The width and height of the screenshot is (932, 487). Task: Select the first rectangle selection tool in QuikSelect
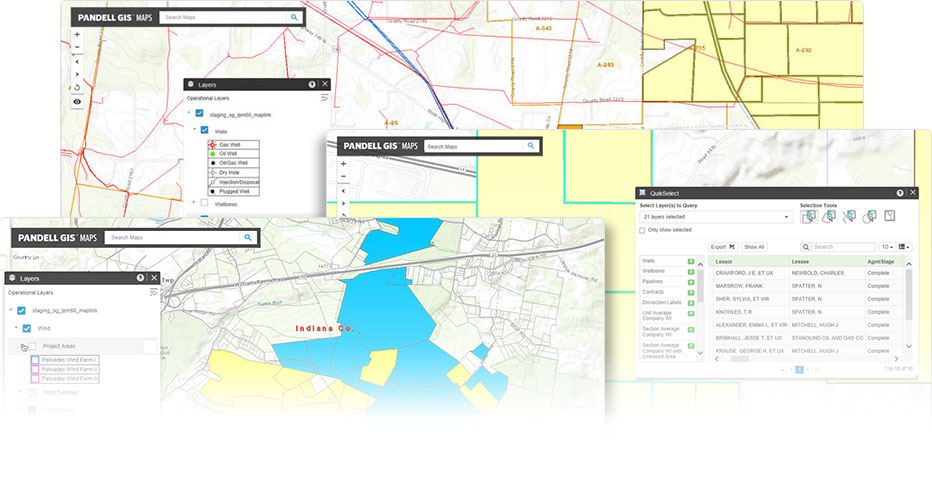pyautogui.click(x=809, y=216)
